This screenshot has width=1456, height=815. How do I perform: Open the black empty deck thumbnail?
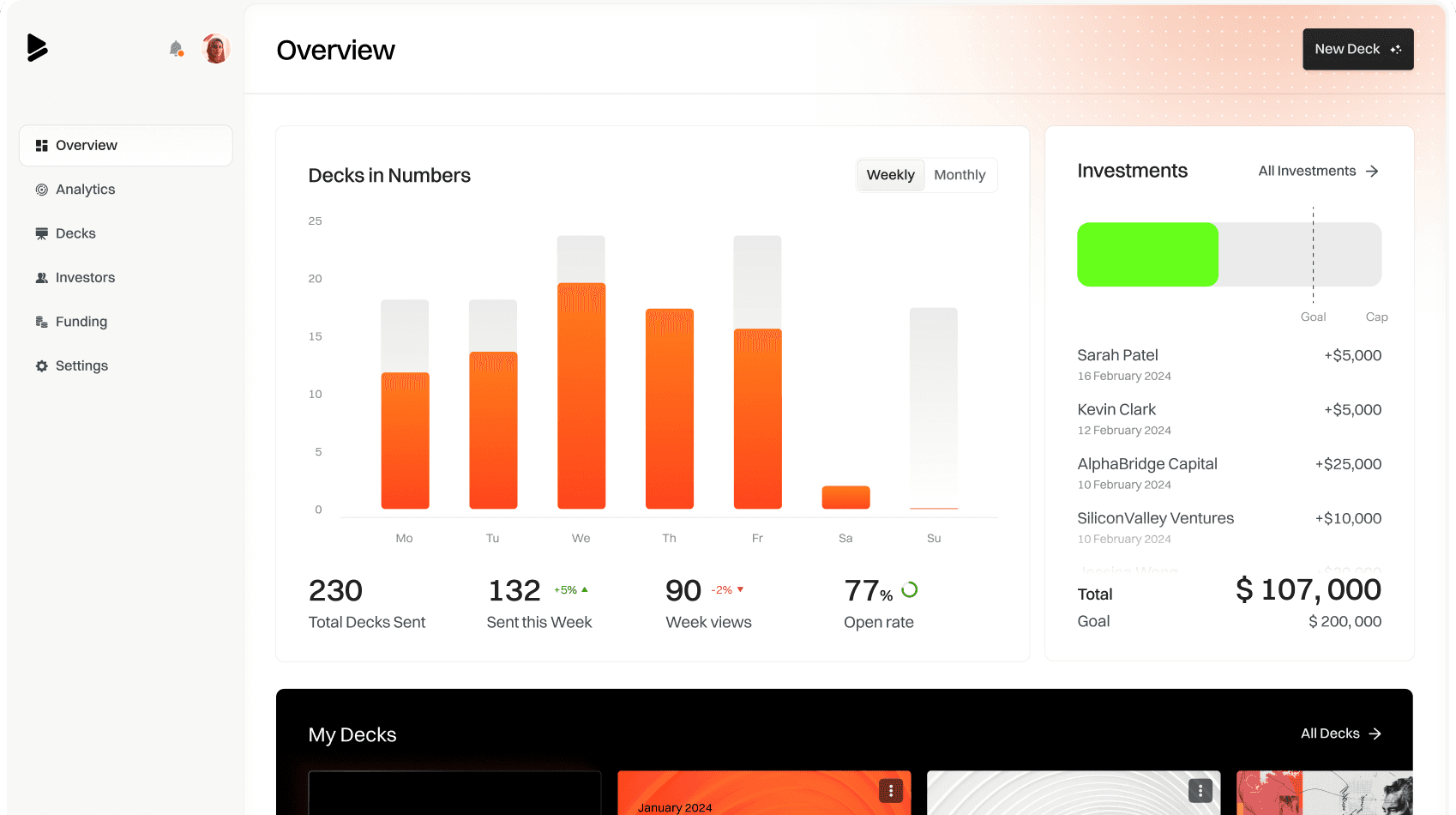pyautogui.click(x=454, y=793)
